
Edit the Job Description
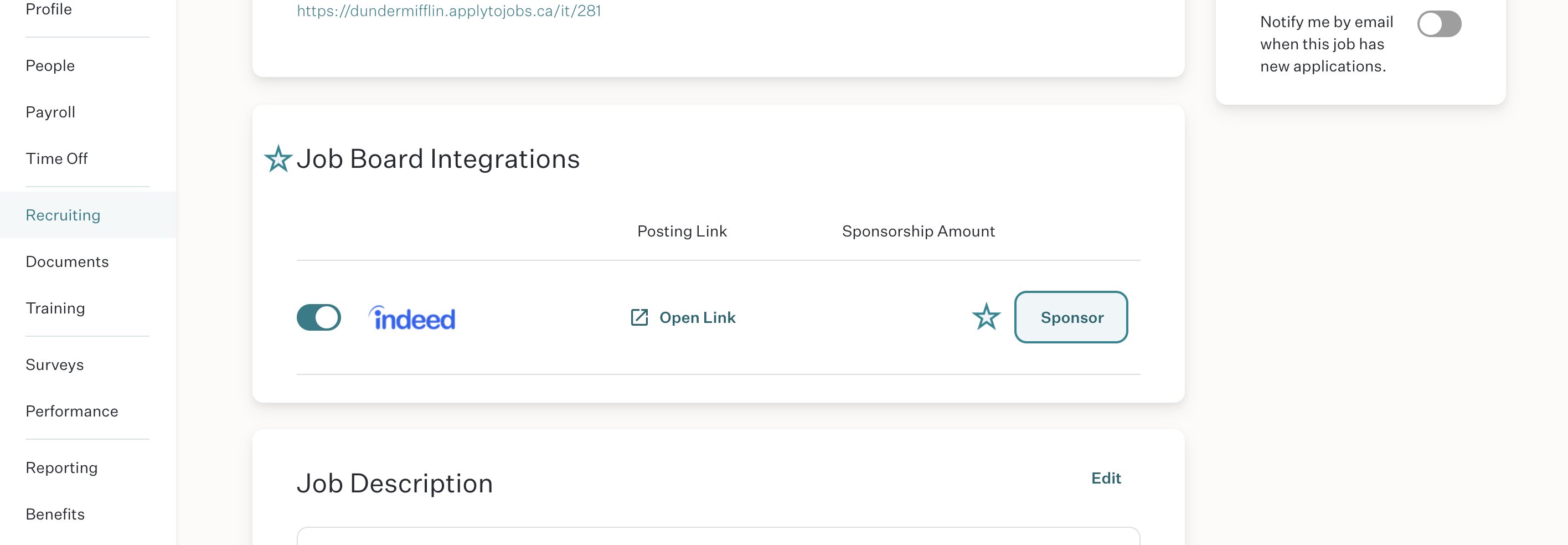(x=1105, y=478)
